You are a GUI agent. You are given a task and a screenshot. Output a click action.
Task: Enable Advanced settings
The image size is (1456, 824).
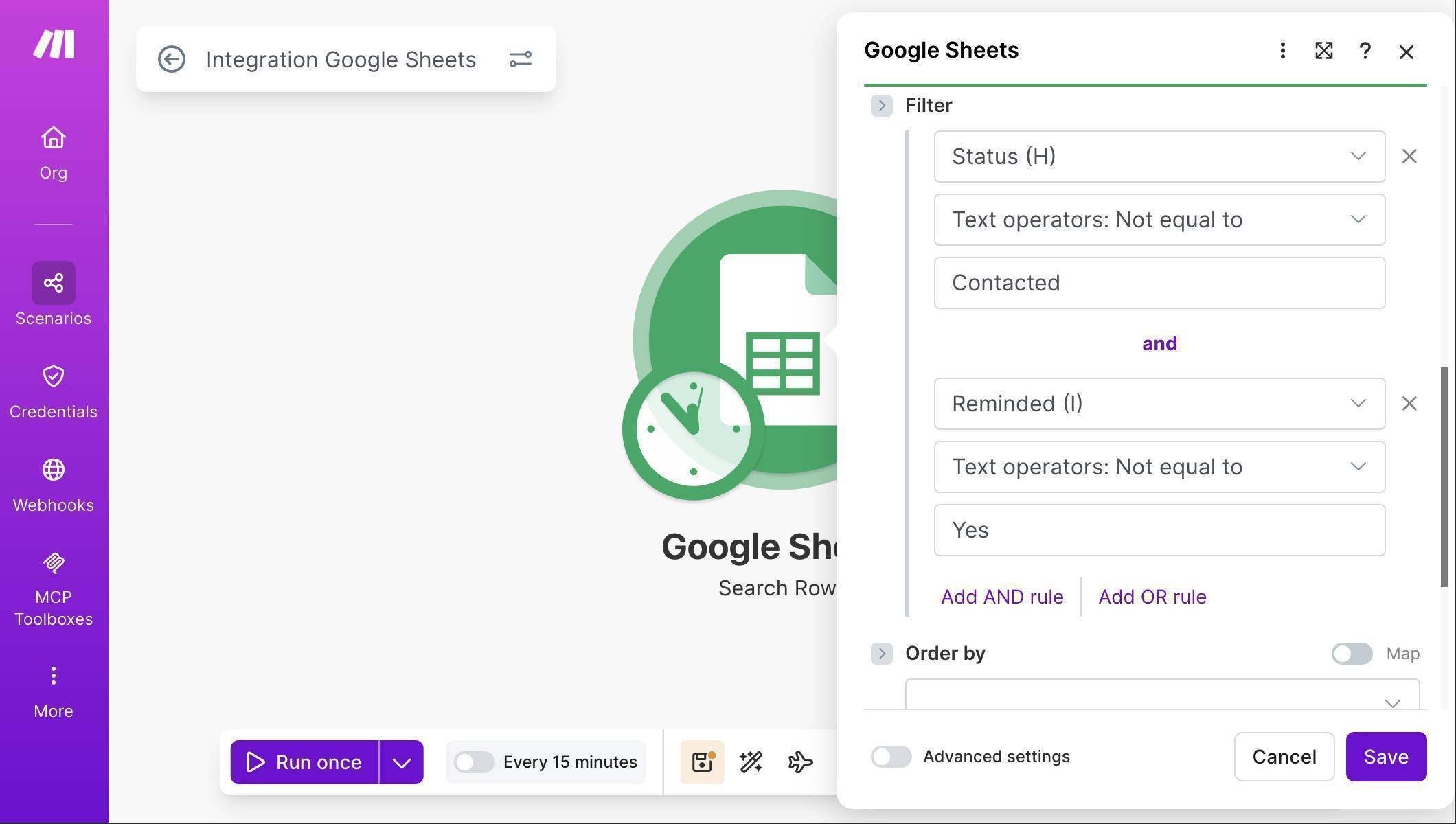[x=891, y=757]
